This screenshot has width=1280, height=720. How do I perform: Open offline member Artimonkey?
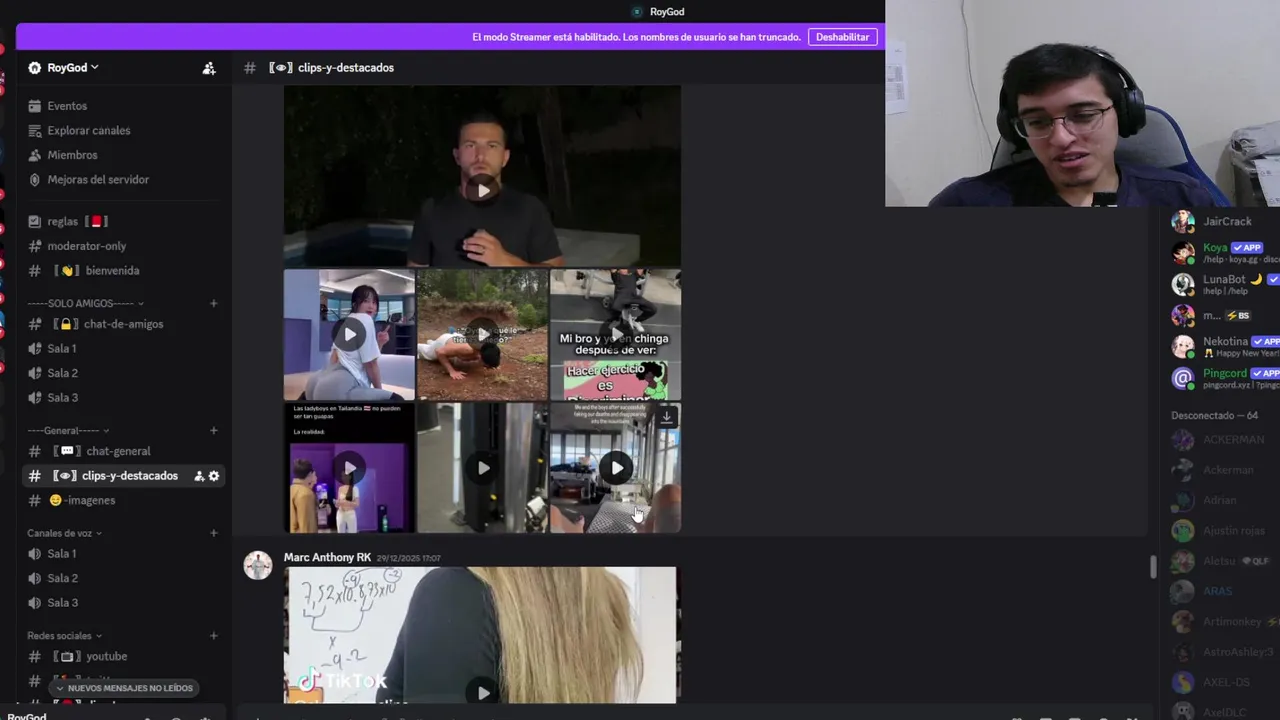(x=1225, y=622)
